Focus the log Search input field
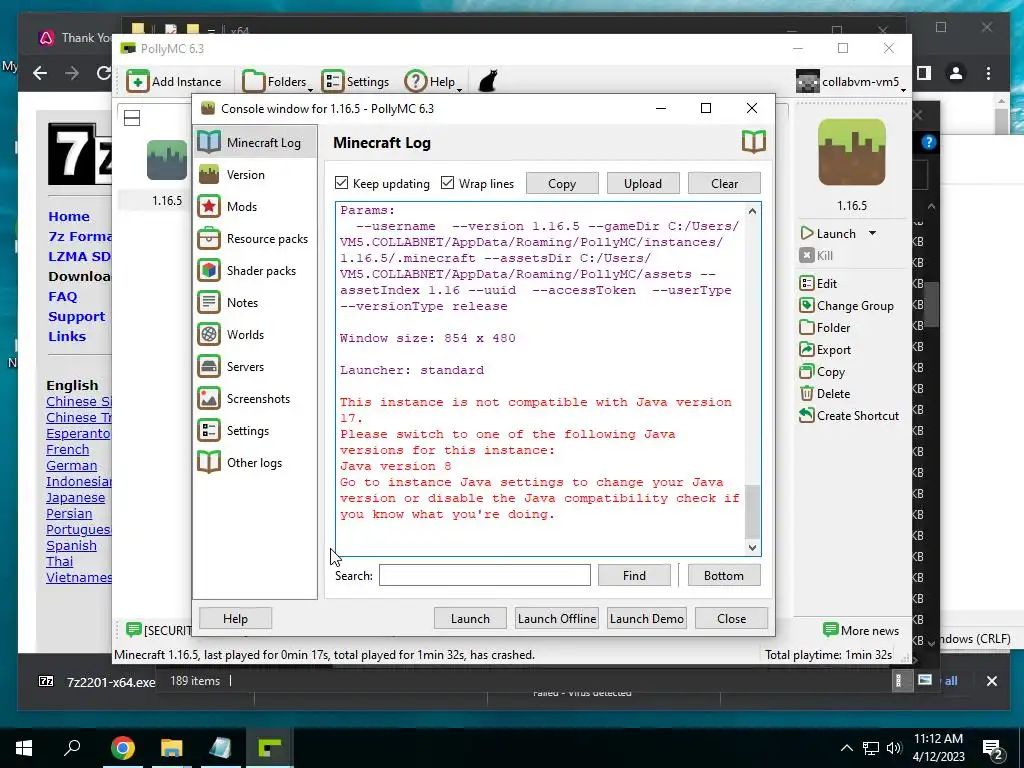Screen dimensions: 1024x768 485,575
